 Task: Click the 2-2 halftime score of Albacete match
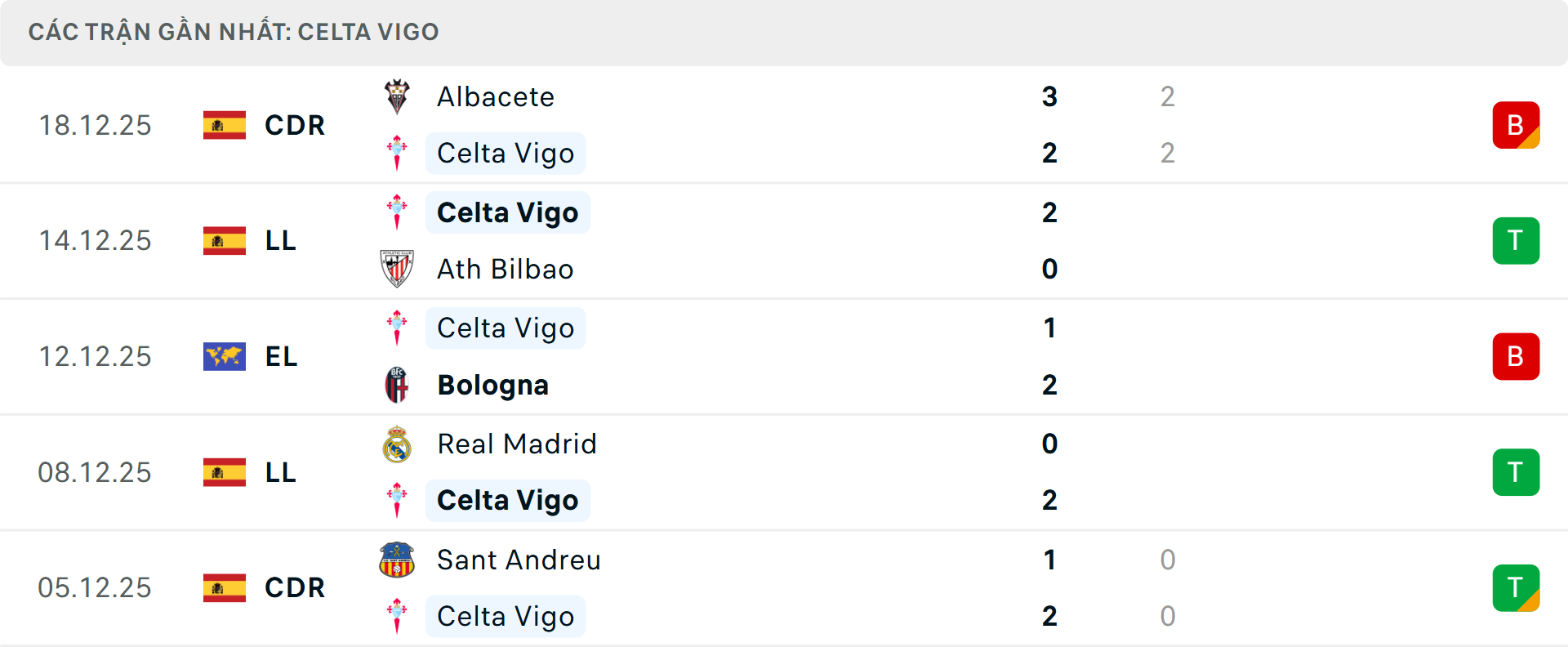pos(1167,125)
